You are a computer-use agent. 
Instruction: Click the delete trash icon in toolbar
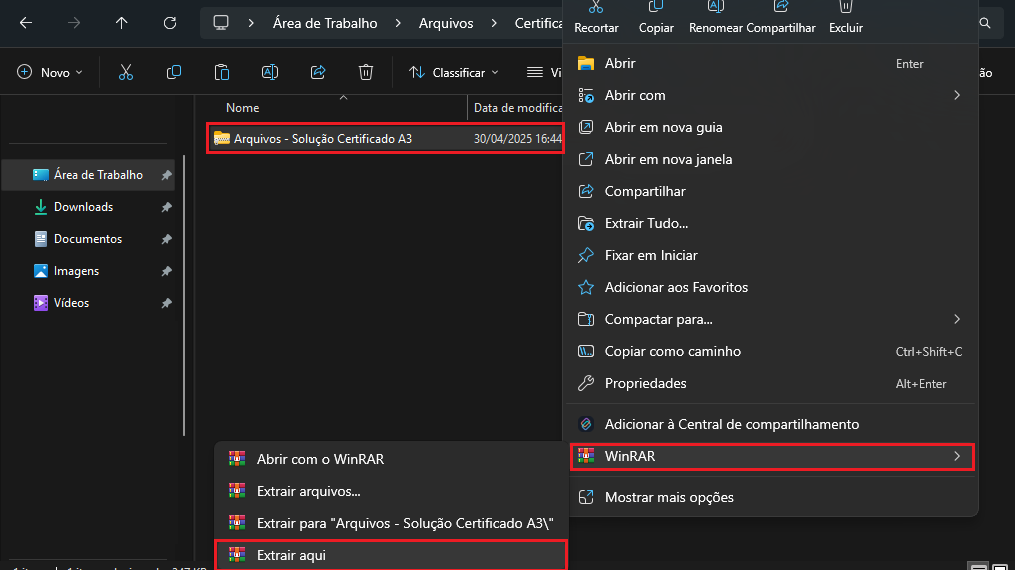tap(366, 72)
